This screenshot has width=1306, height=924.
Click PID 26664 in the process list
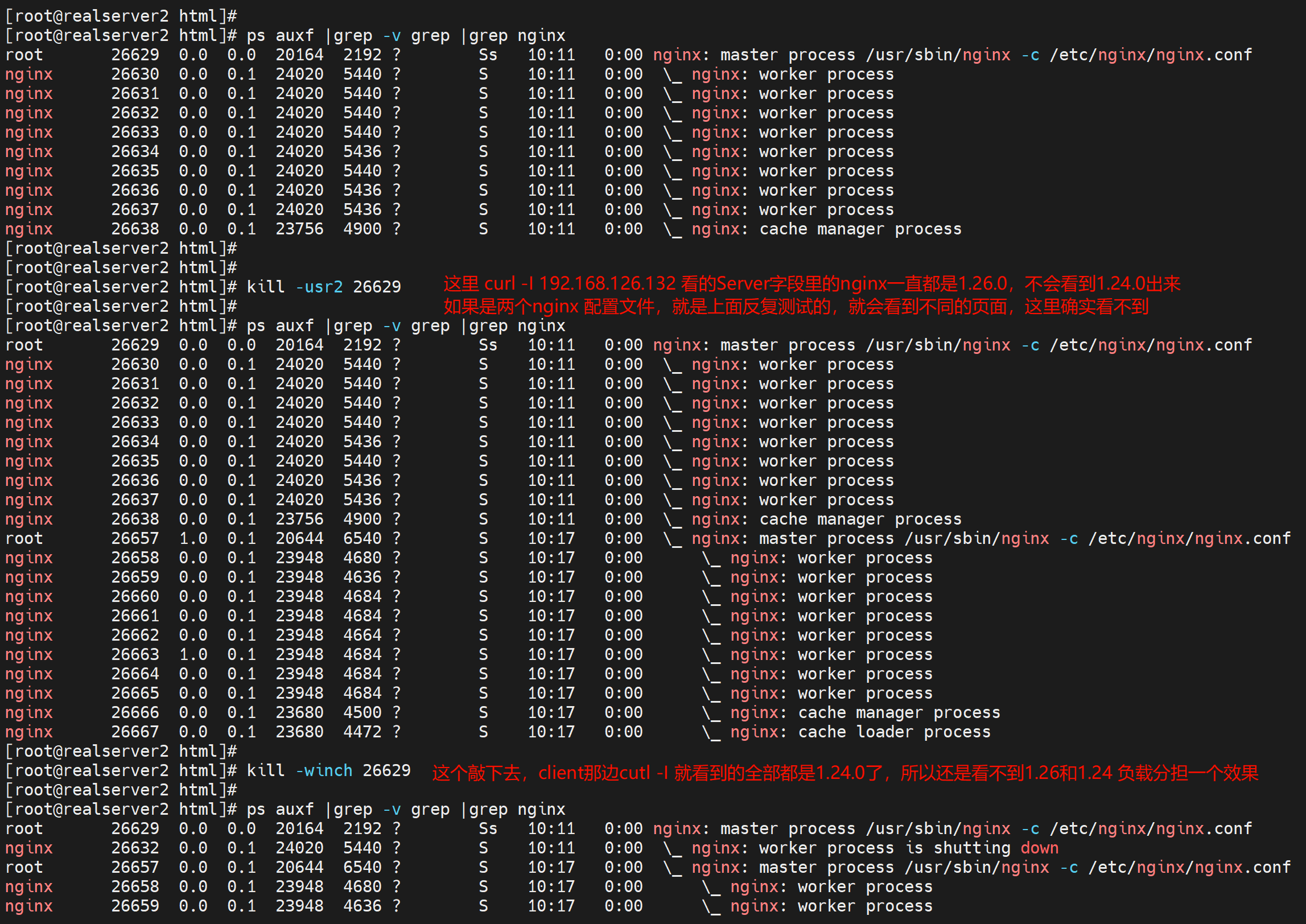[135, 674]
